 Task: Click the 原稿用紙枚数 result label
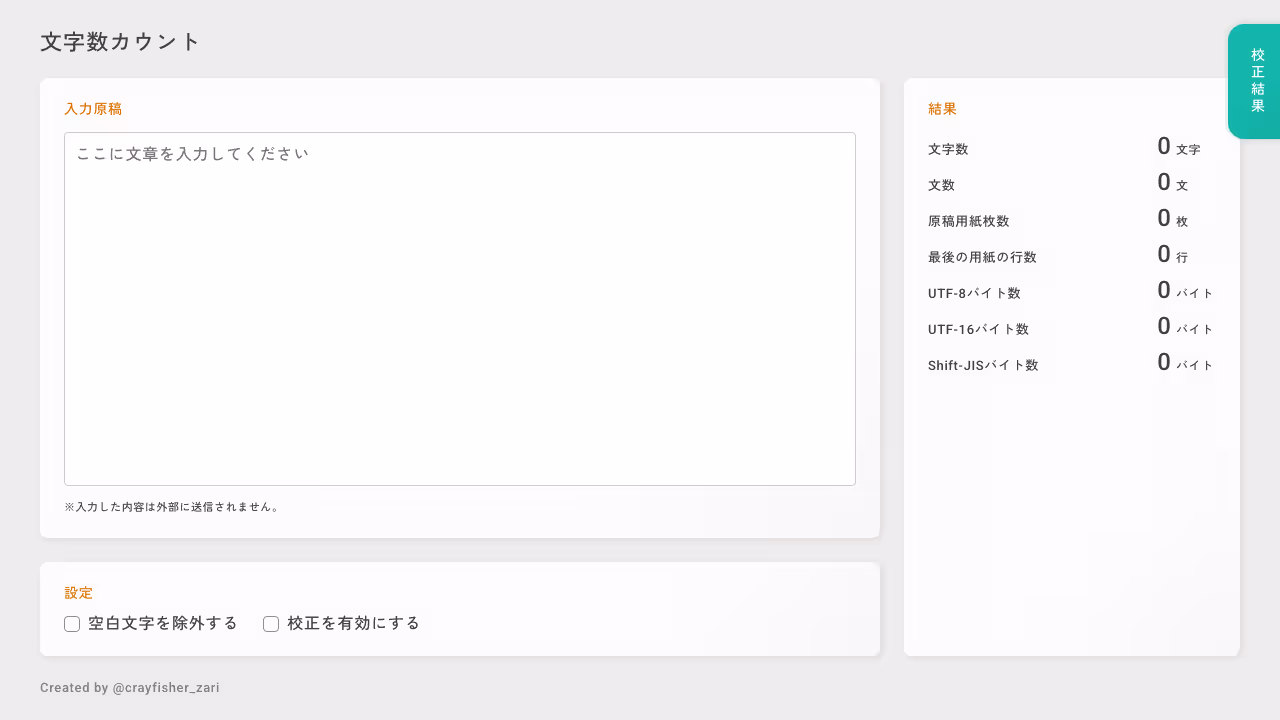click(x=968, y=220)
